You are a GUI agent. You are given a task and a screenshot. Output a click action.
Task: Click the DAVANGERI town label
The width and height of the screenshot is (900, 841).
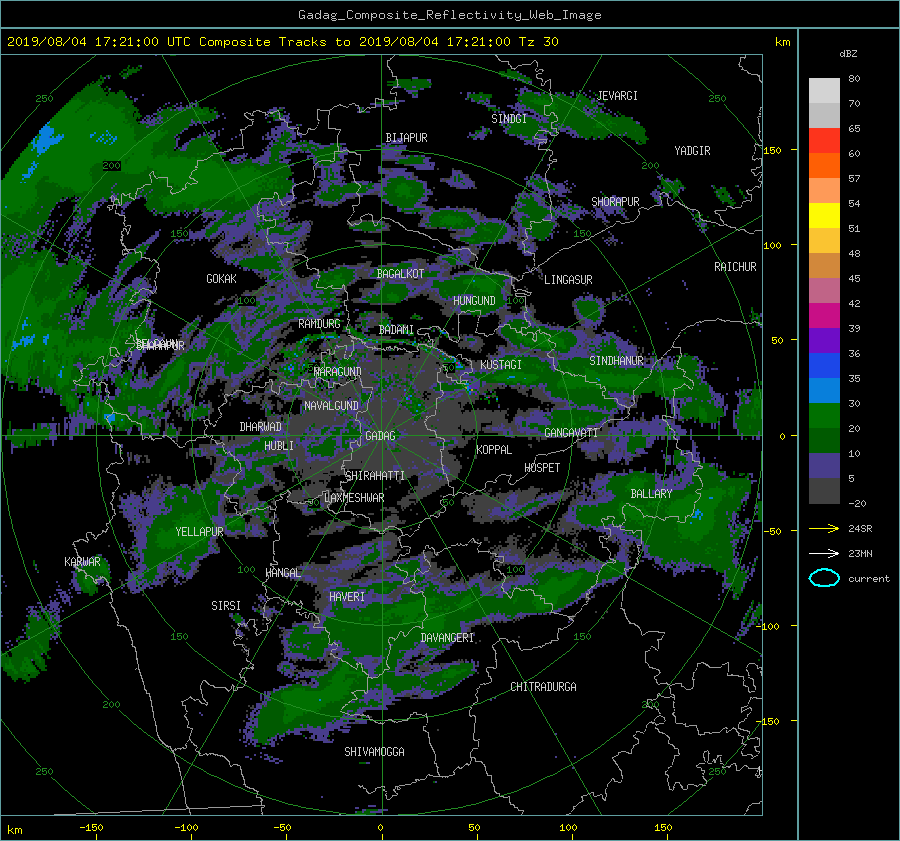point(447,638)
